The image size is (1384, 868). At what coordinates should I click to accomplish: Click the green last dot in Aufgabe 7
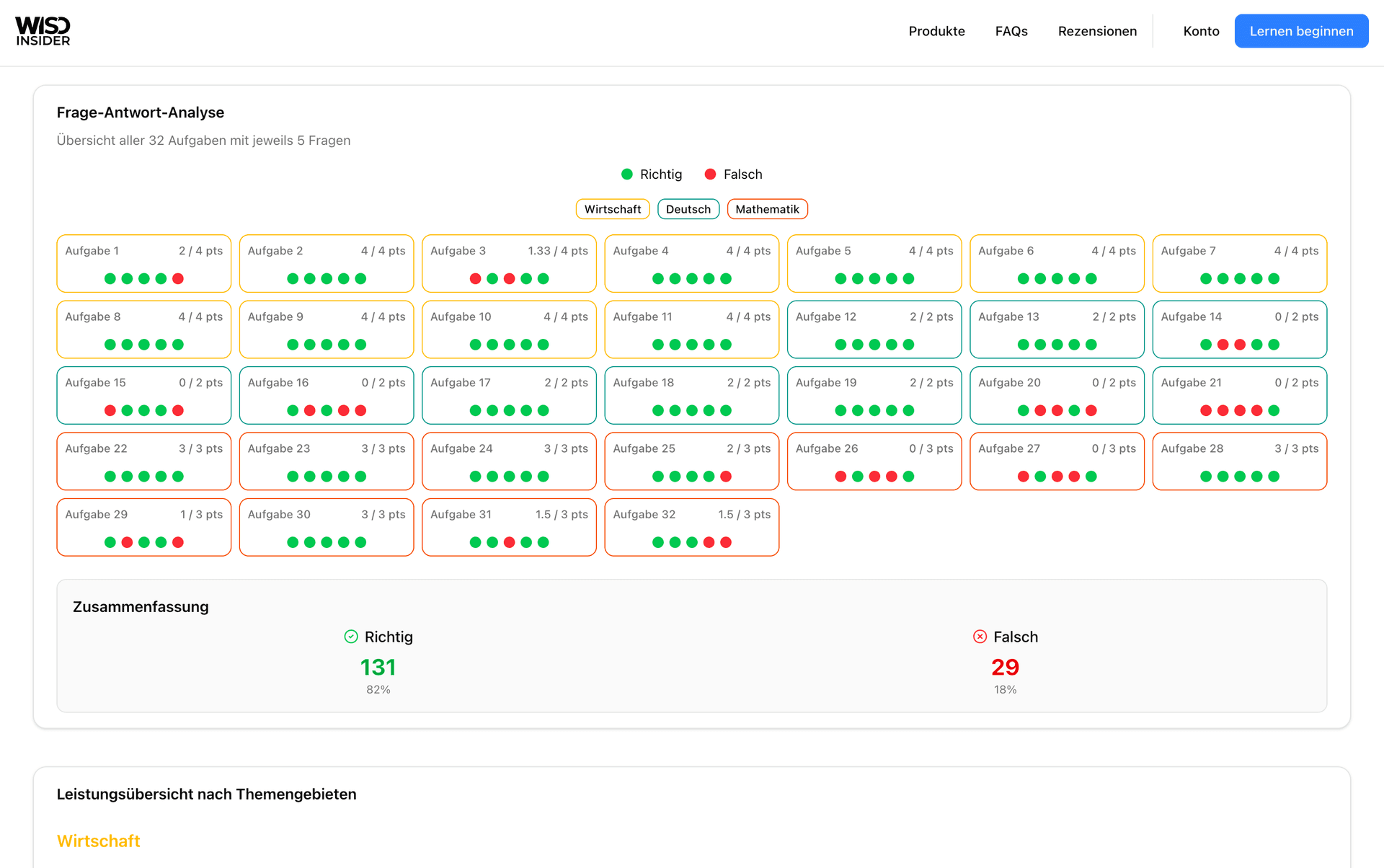1274,278
